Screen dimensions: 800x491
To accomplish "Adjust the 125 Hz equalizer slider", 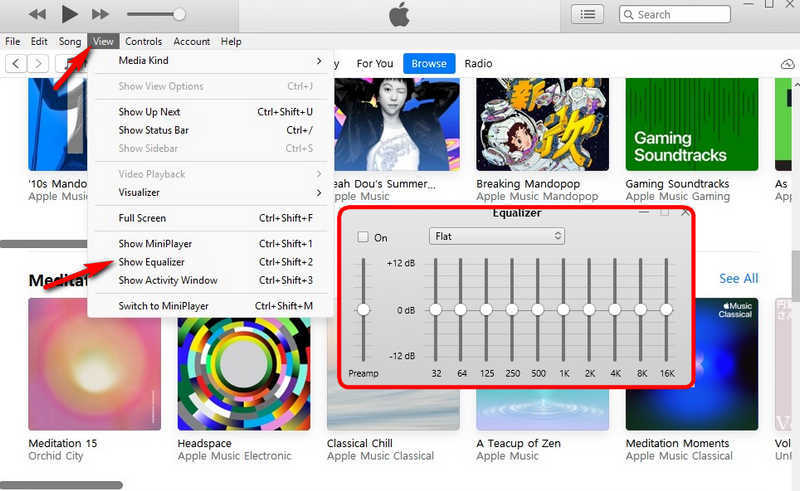I will point(486,309).
